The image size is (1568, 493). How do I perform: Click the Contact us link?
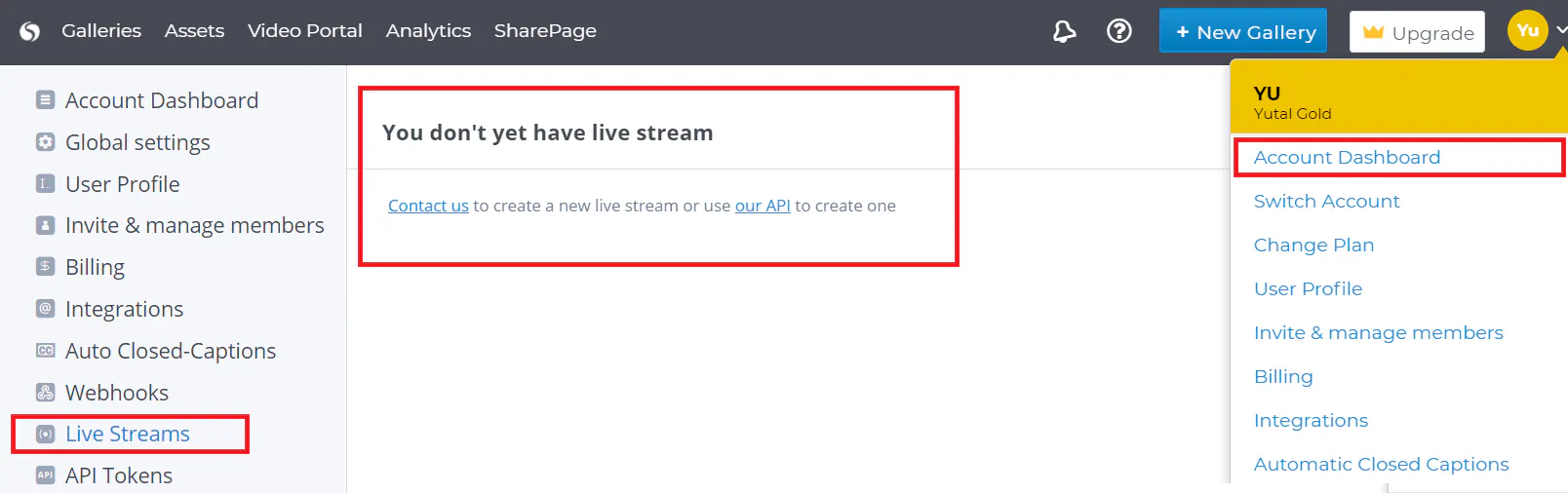[x=428, y=206]
